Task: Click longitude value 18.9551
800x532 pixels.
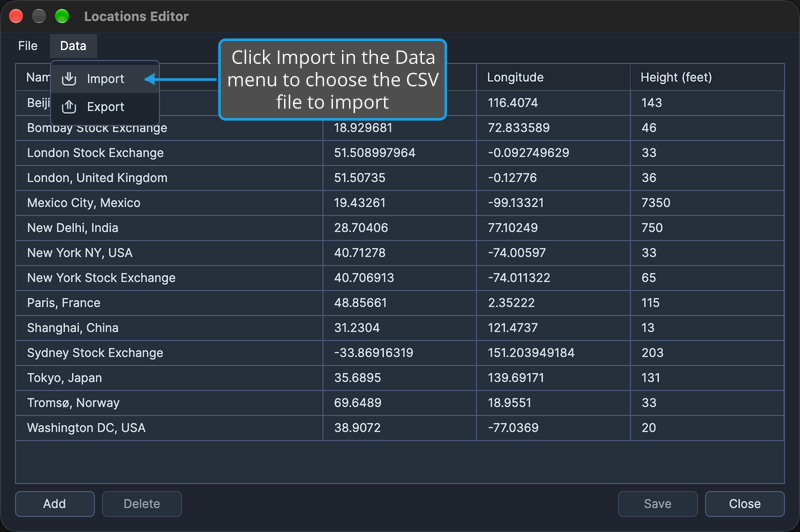Action: (x=510, y=403)
